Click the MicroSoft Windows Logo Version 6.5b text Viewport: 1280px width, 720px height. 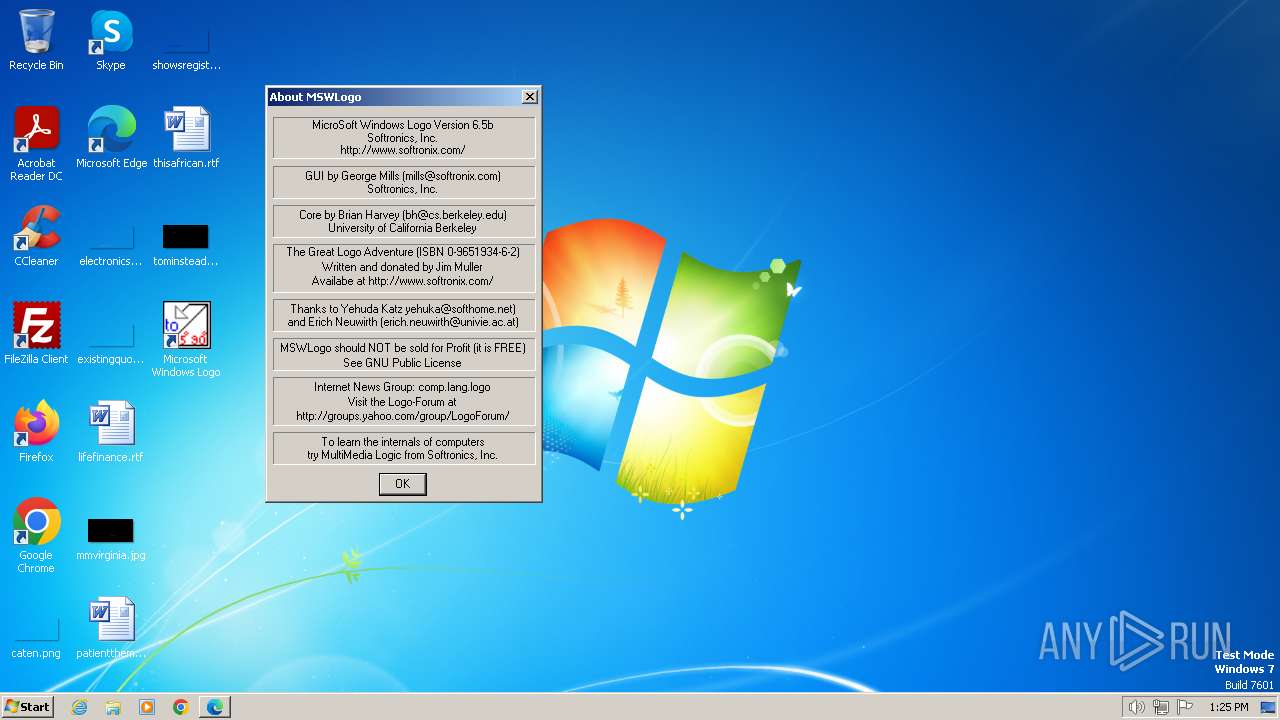pyautogui.click(x=402, y=125)
